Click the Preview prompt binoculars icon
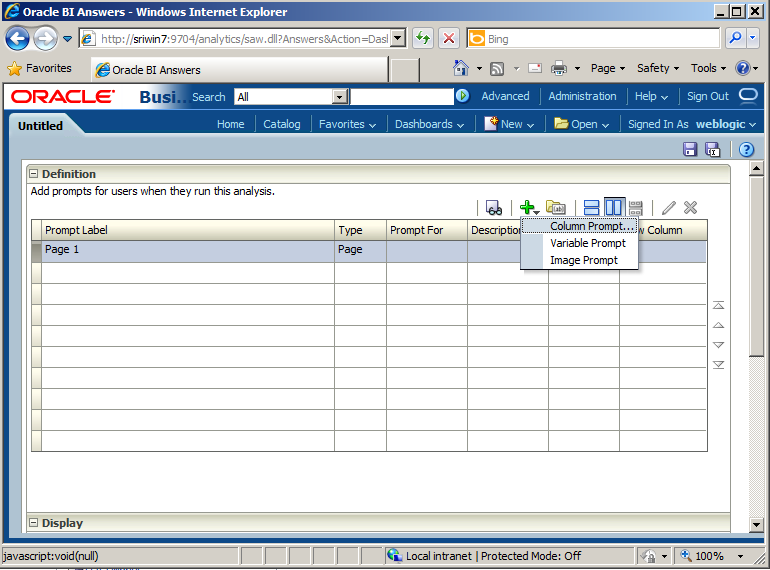This screenshot has height=570, width=770. click(x=494, y=208)
